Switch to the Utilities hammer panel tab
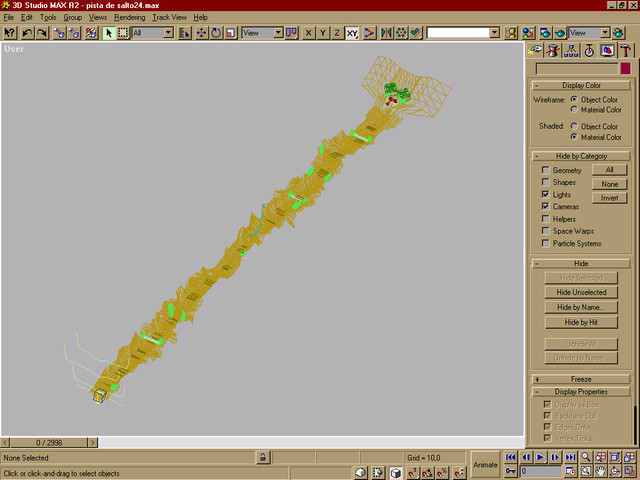Screen dimensions: 640x480 626,51
